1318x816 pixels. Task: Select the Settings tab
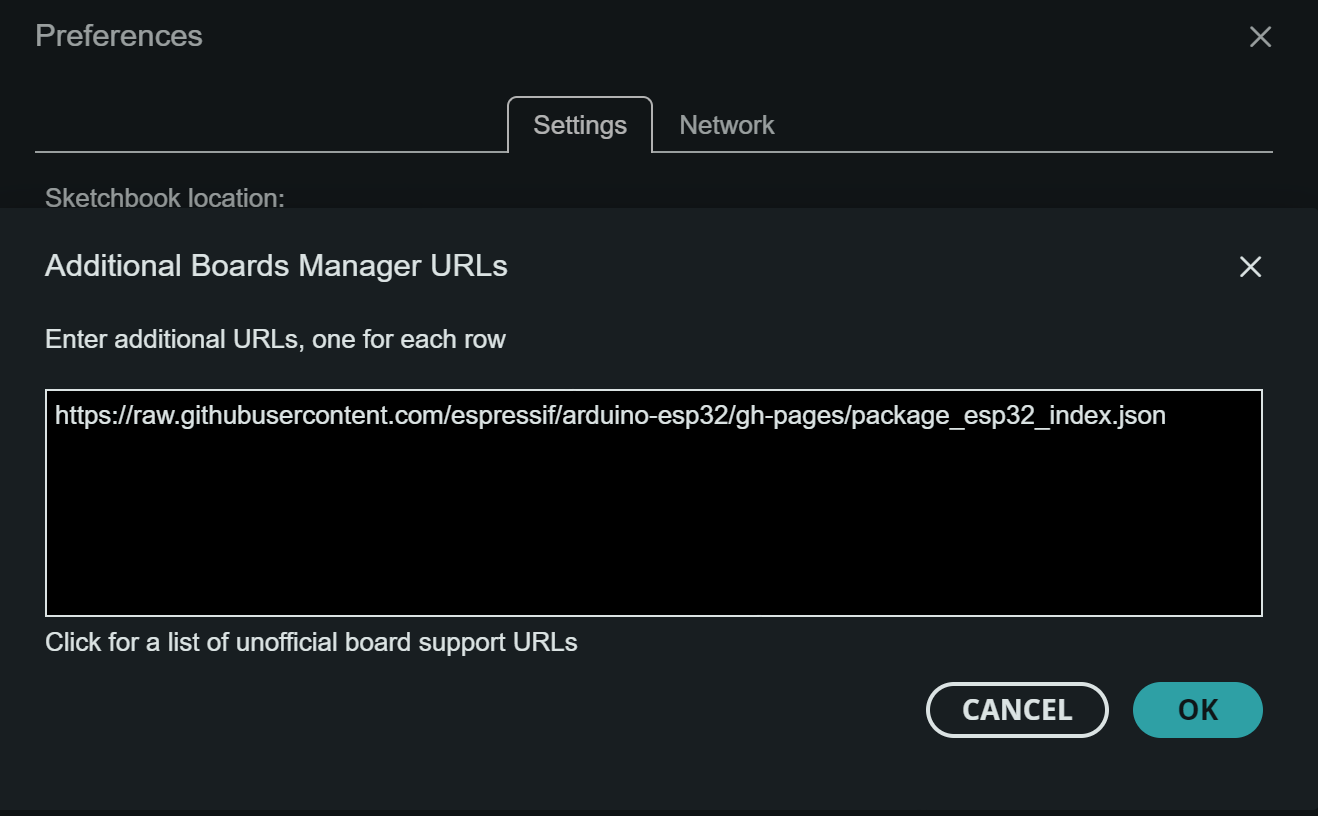(x=580, y=125)
